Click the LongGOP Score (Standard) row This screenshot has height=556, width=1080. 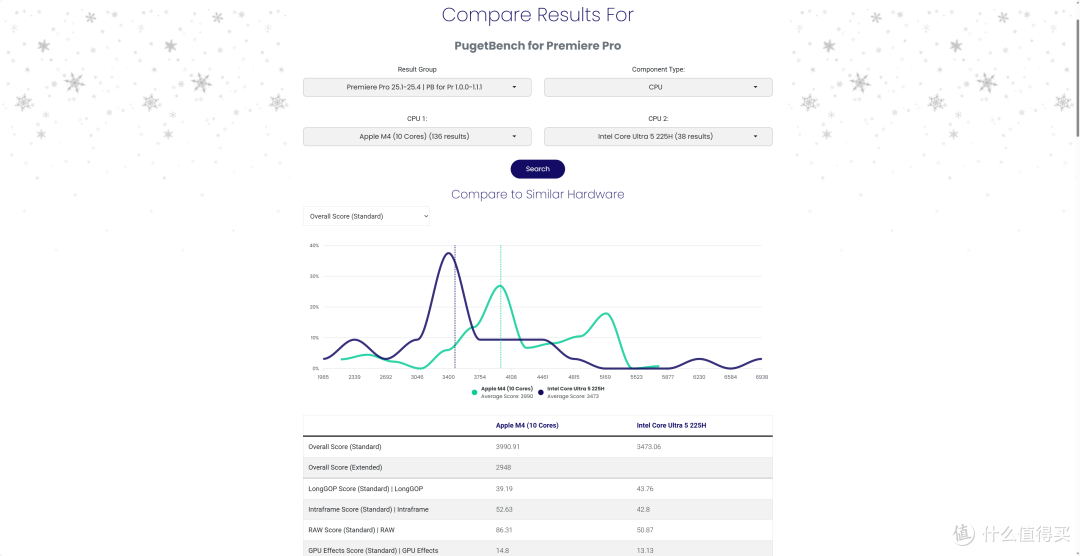[537, 489]
